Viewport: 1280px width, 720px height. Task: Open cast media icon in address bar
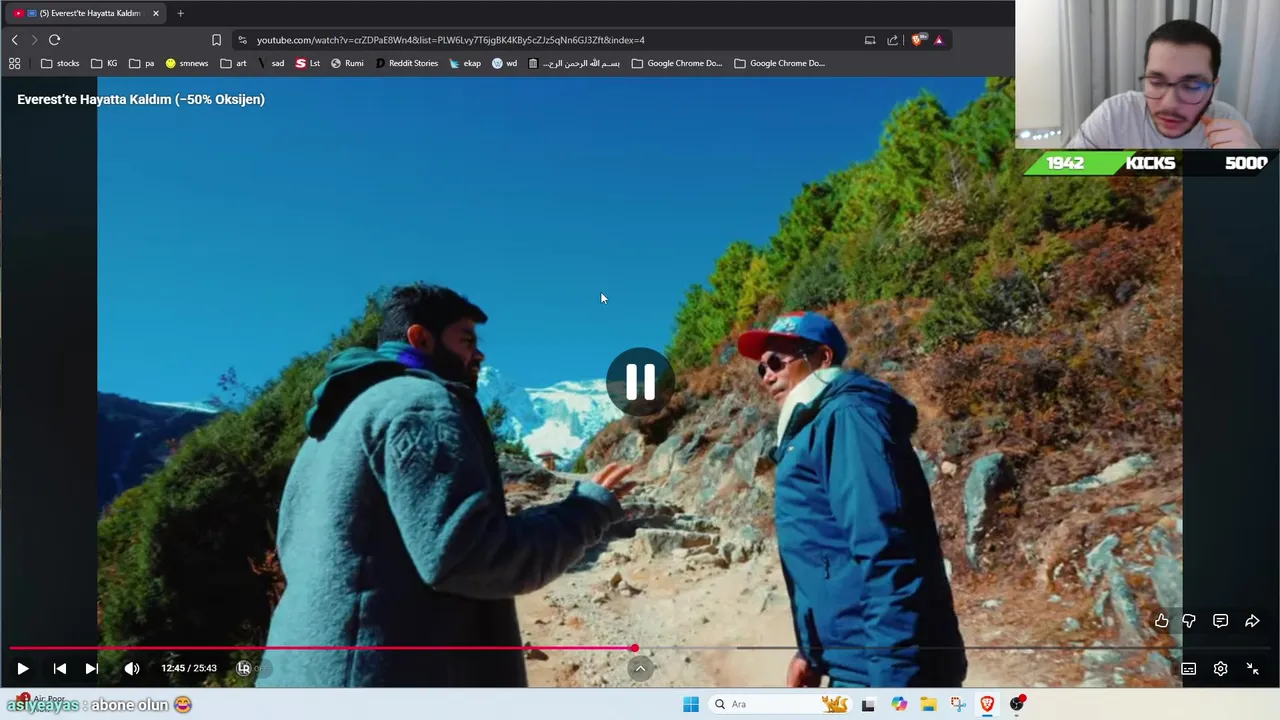(x=870, y=40)
